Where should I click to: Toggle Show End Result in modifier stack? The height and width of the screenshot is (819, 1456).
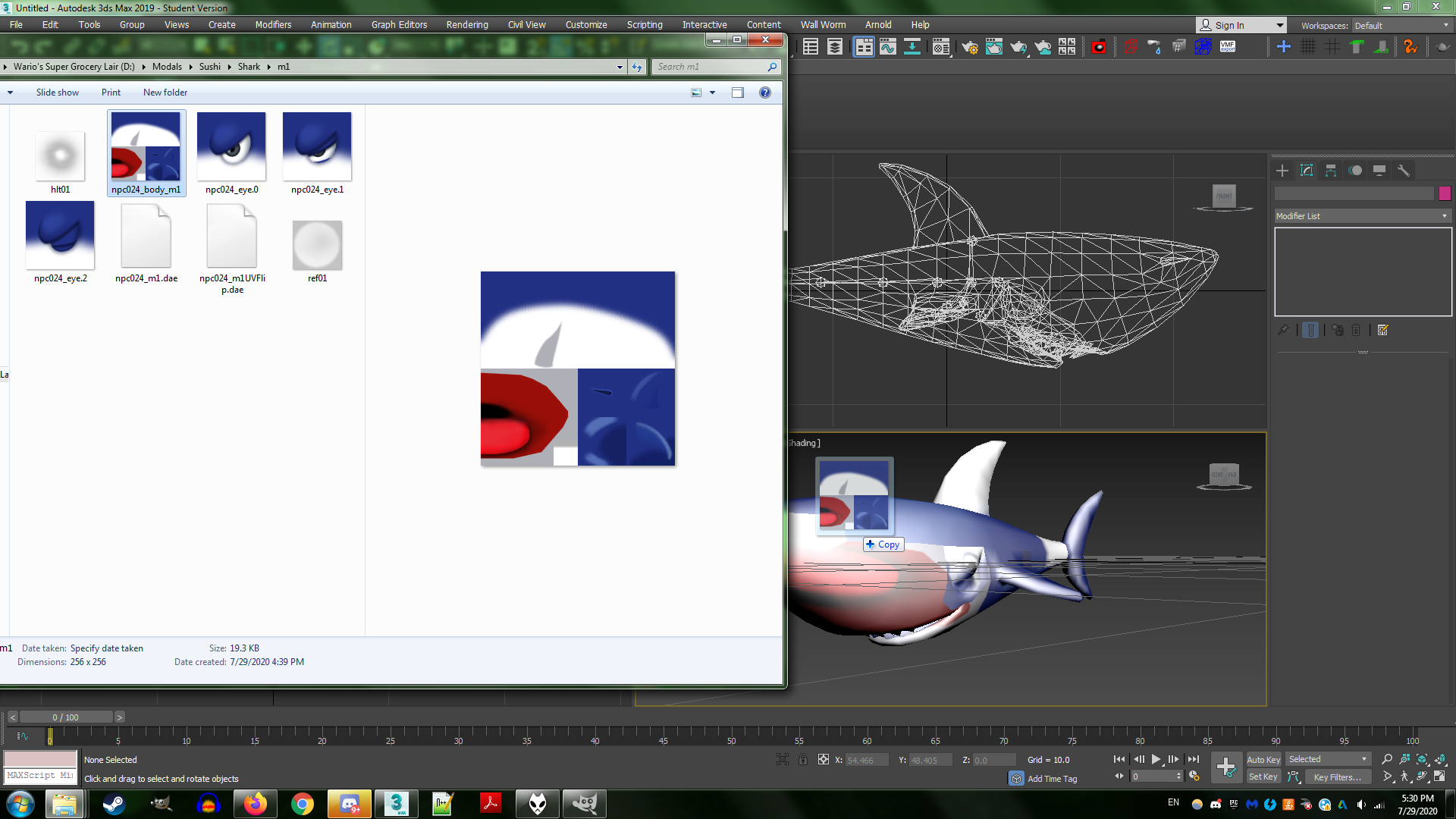1310,330
